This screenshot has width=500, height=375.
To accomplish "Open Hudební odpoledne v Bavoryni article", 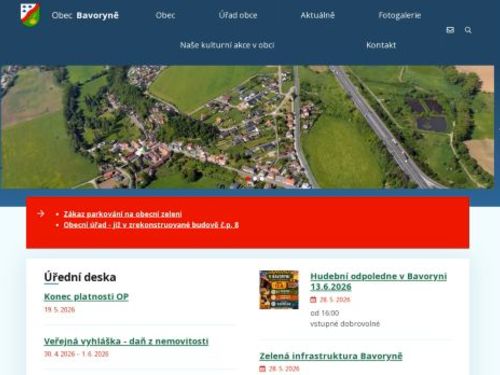I will click(378, 281).
